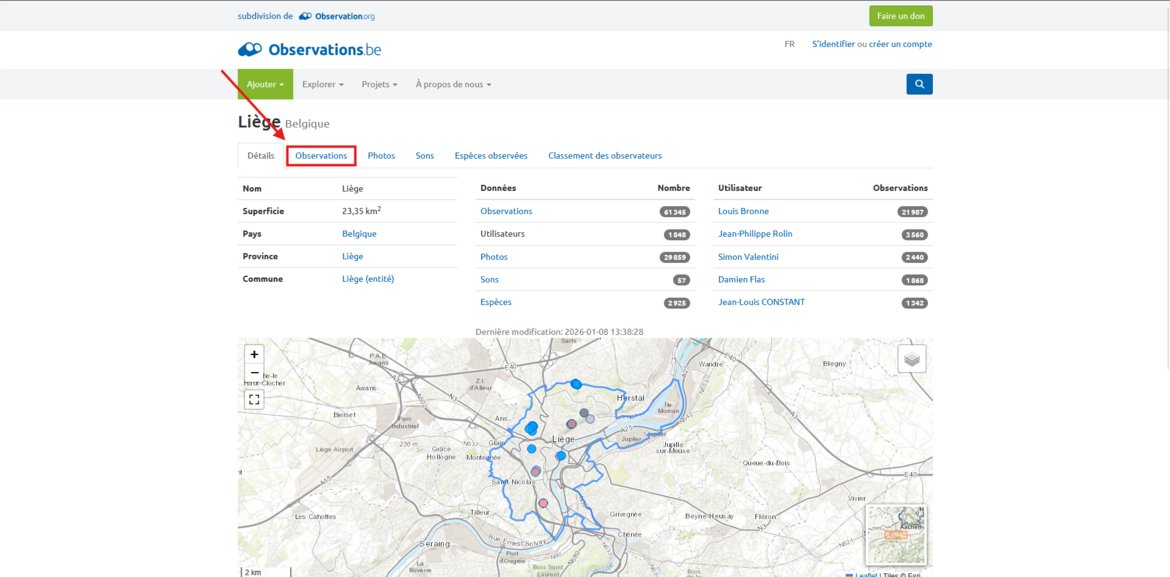Expand the Ajouter dropdown menu

click(265, 84)
